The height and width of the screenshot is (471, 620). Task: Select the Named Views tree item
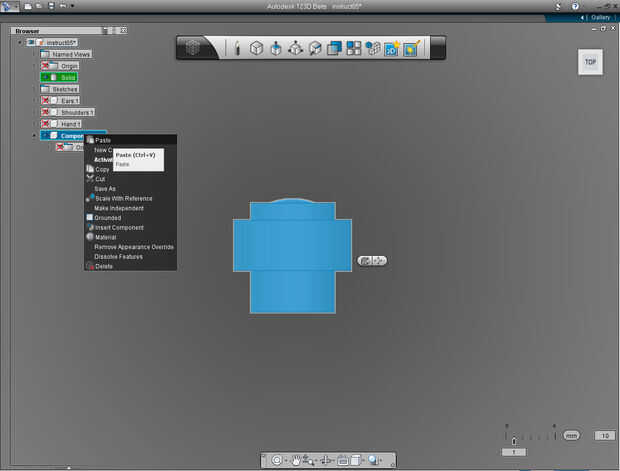[66, 54]
